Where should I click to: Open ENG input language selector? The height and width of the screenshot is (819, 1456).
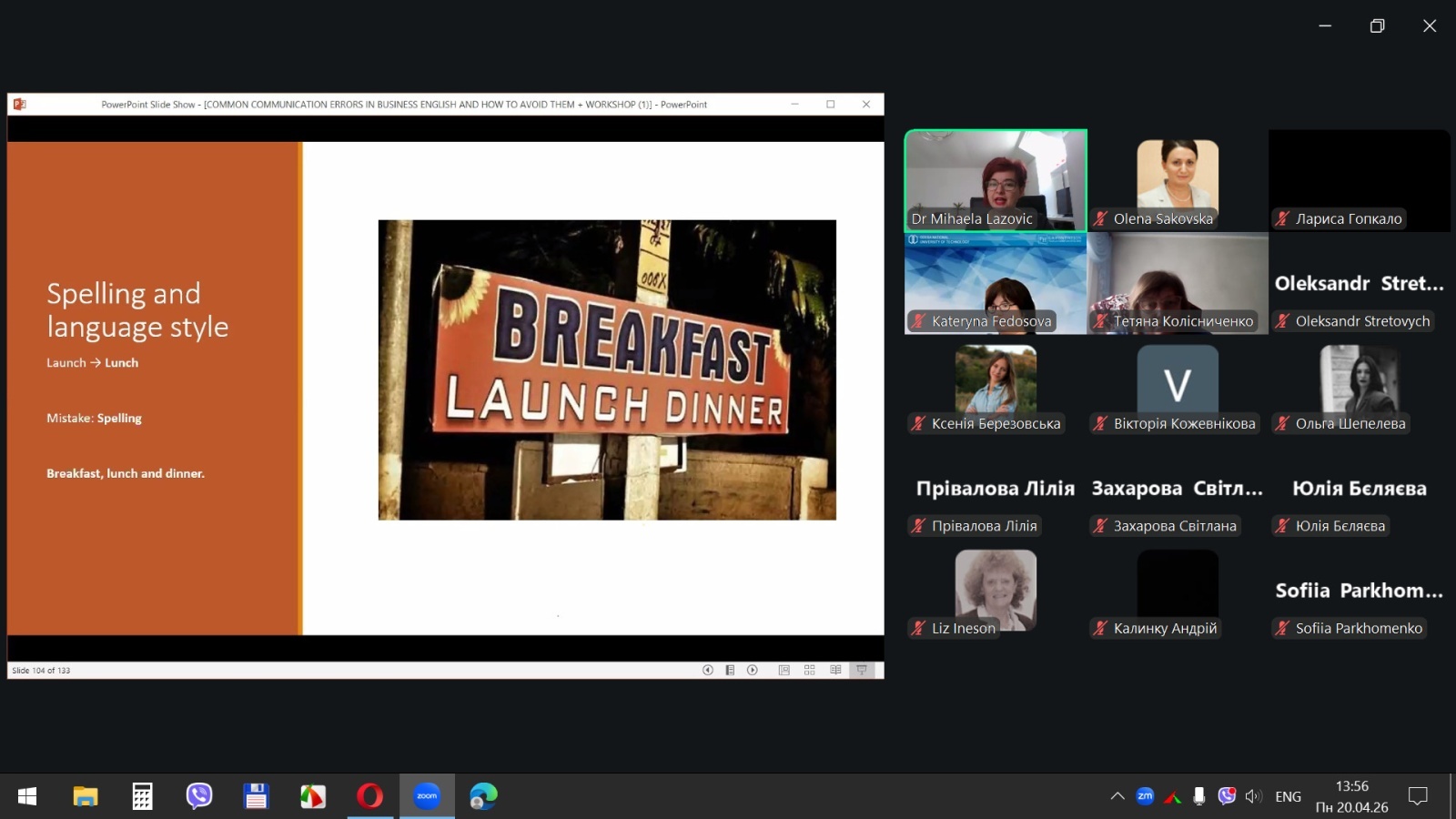pyautogui.click(x=1288, y=796)
